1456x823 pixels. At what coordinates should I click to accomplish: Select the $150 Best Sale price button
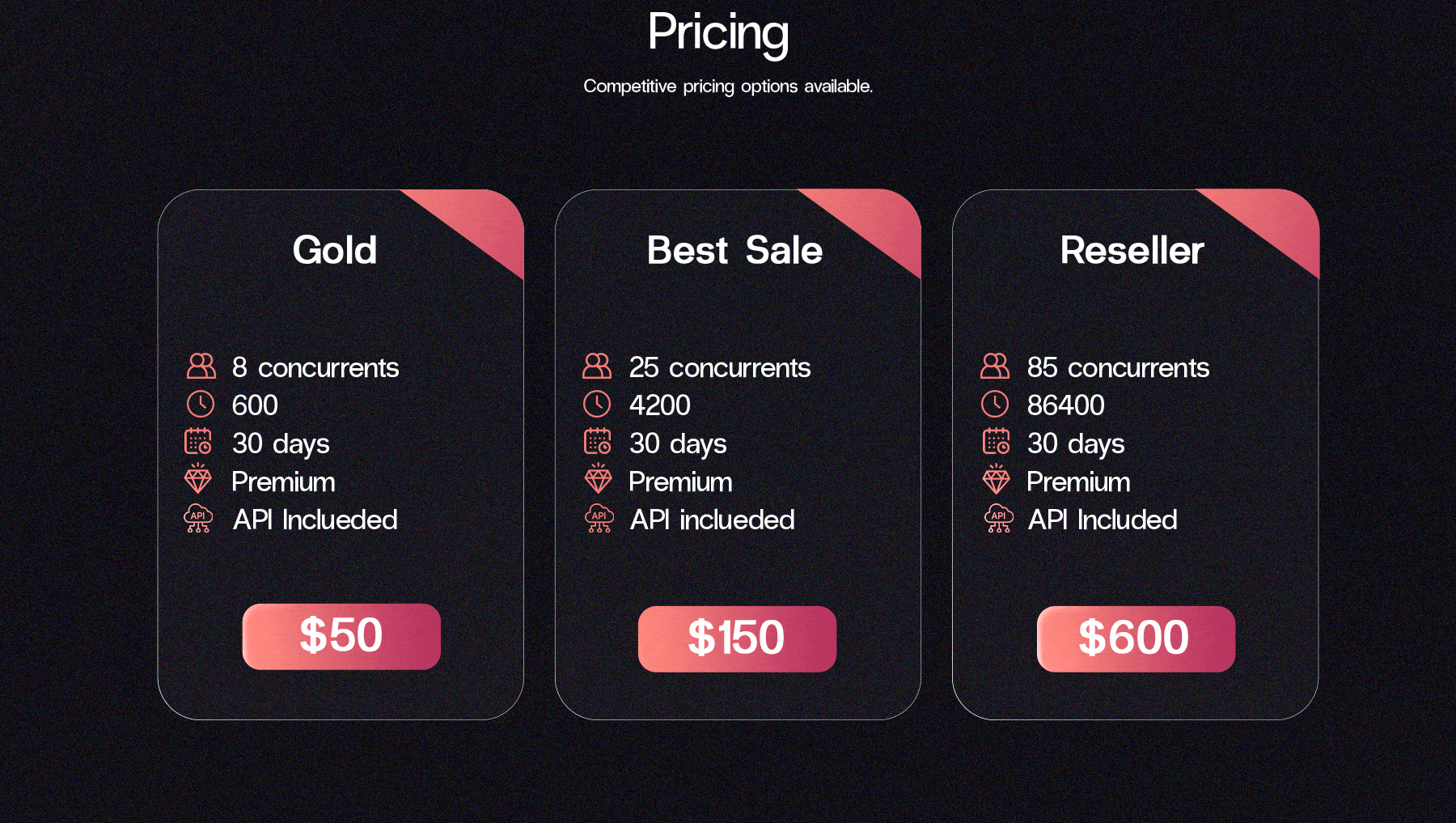[x=737, y=638]
